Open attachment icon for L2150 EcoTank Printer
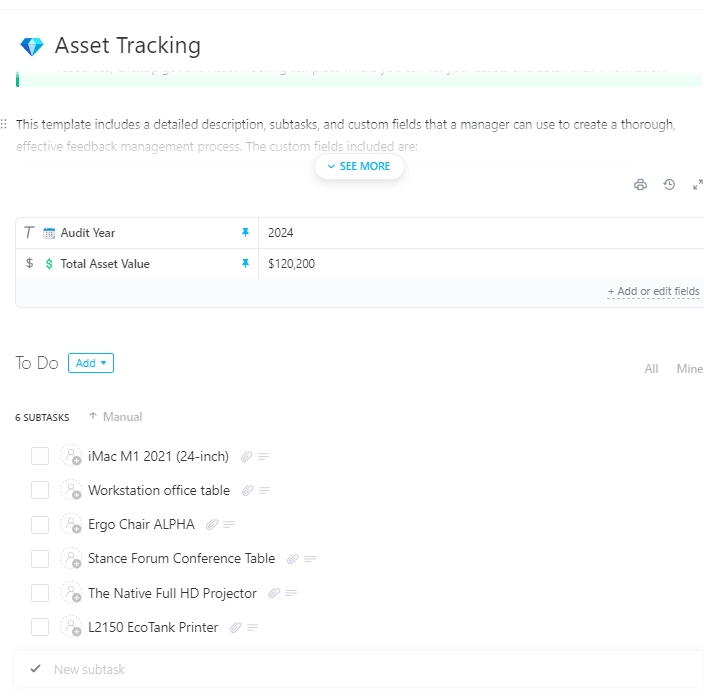704x696 pixels. (236, 627)
